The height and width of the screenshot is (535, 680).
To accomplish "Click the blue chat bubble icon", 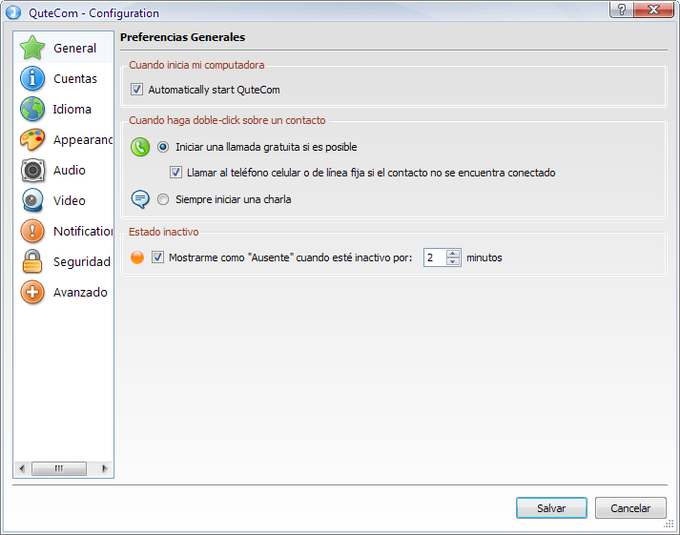I will (140, 199).
